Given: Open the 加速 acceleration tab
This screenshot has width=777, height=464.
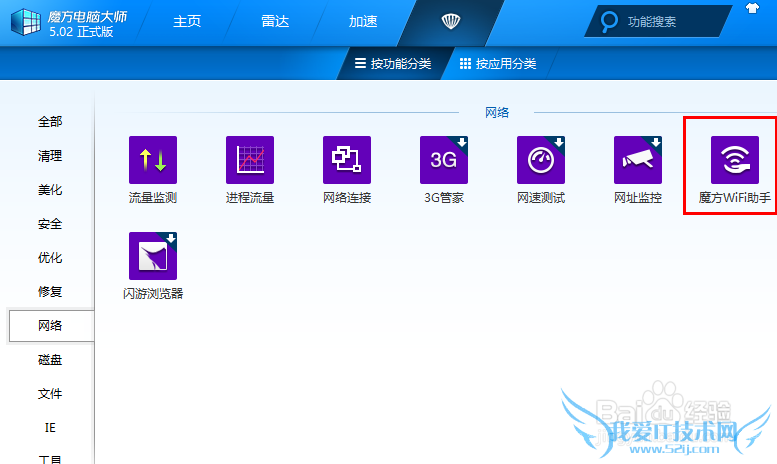Looking at the screenshot, I should click(363, 22).
